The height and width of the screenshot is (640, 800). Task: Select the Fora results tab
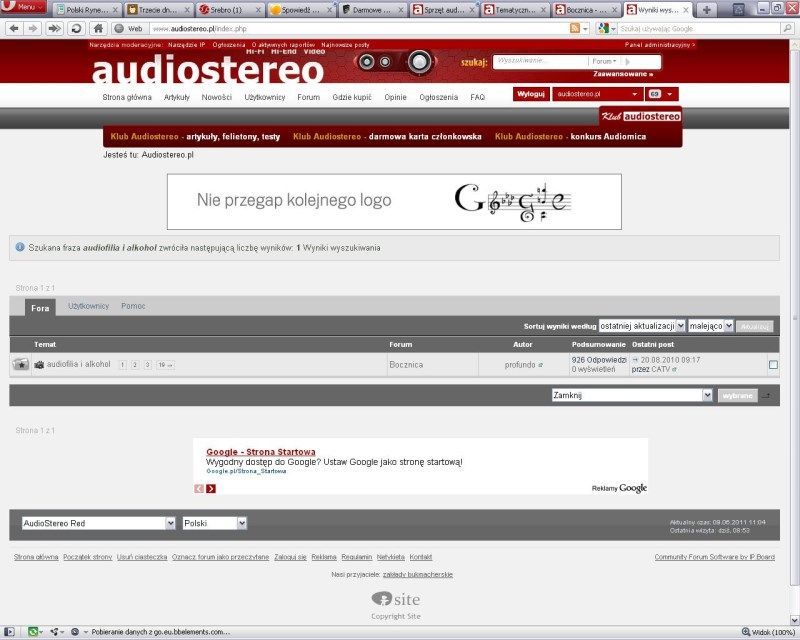point(40,308)
